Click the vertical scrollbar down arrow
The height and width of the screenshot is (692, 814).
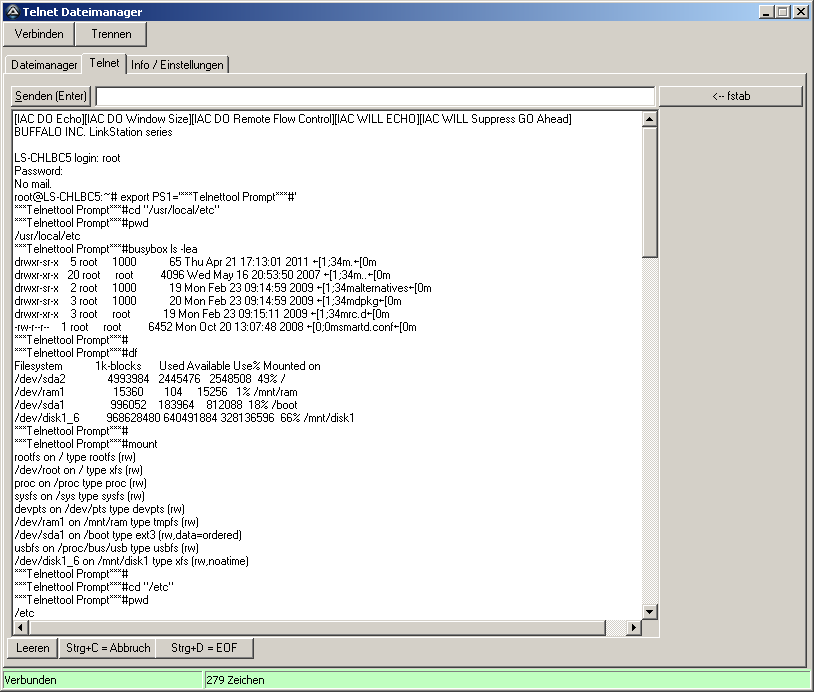649,612
